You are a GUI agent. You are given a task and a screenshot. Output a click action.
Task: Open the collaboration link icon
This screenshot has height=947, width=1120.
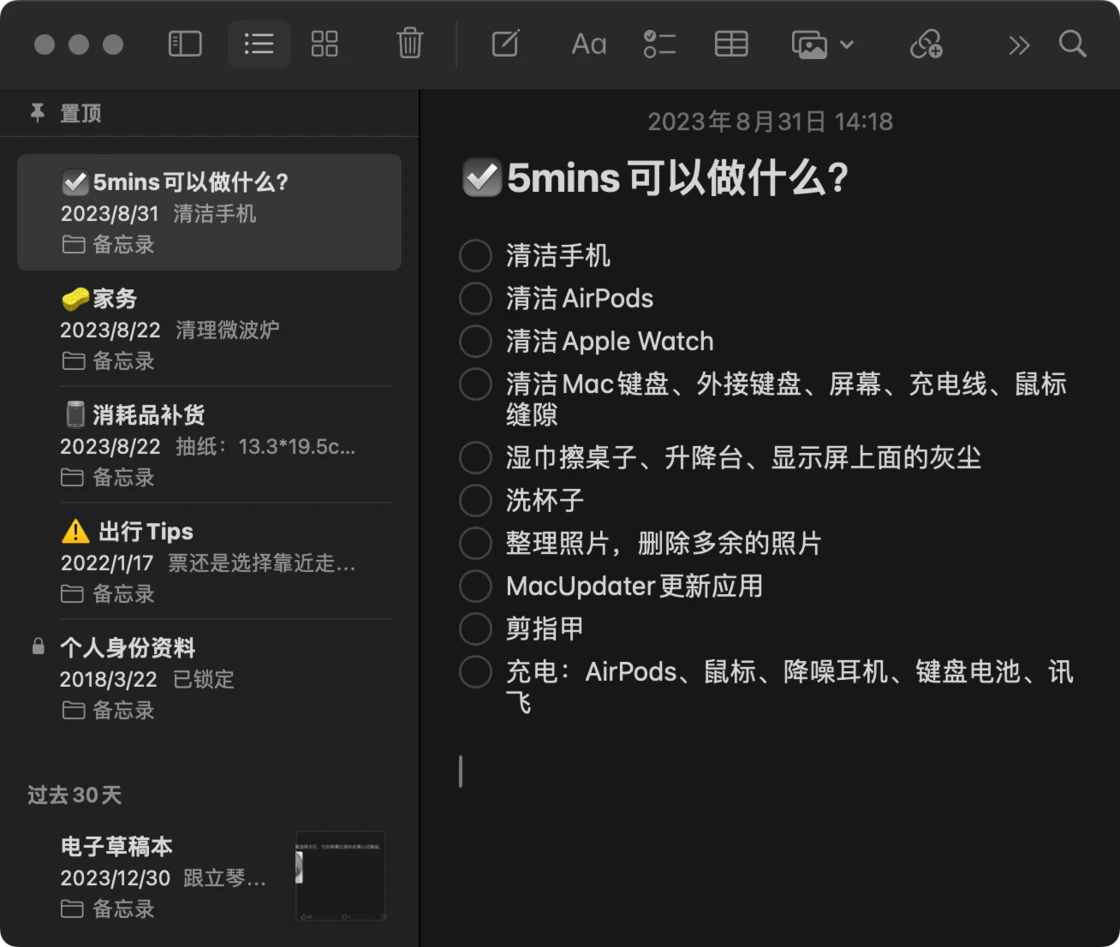tap(925, 44)
